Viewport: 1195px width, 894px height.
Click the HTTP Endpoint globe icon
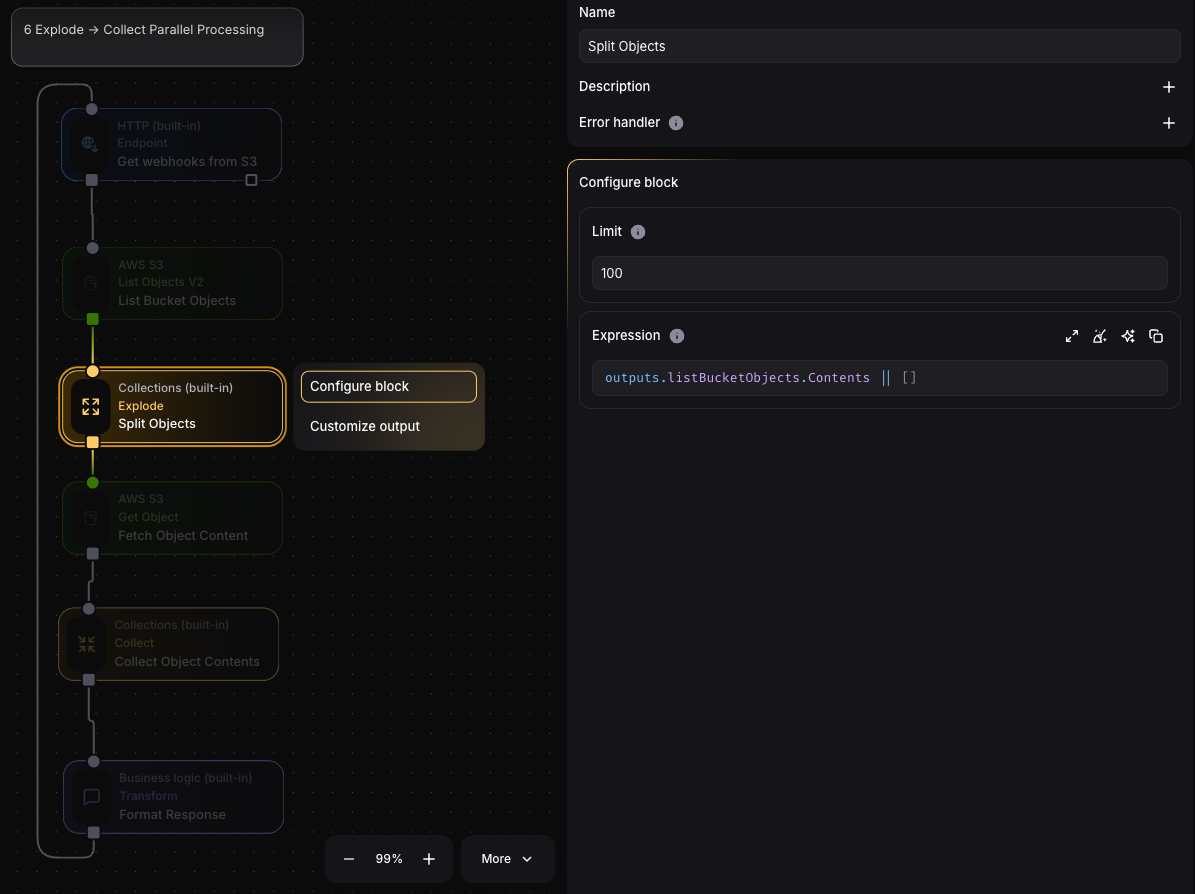(x=90, y=144)
